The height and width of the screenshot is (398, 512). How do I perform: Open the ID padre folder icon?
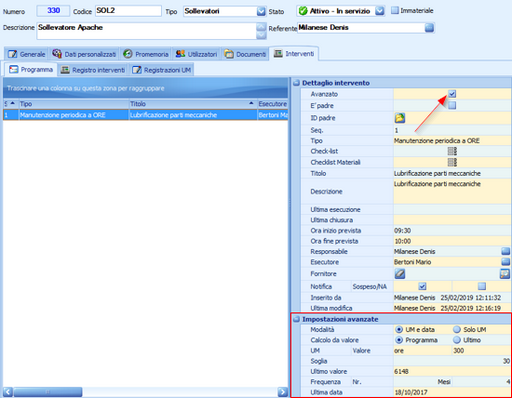tap(400, 118)
